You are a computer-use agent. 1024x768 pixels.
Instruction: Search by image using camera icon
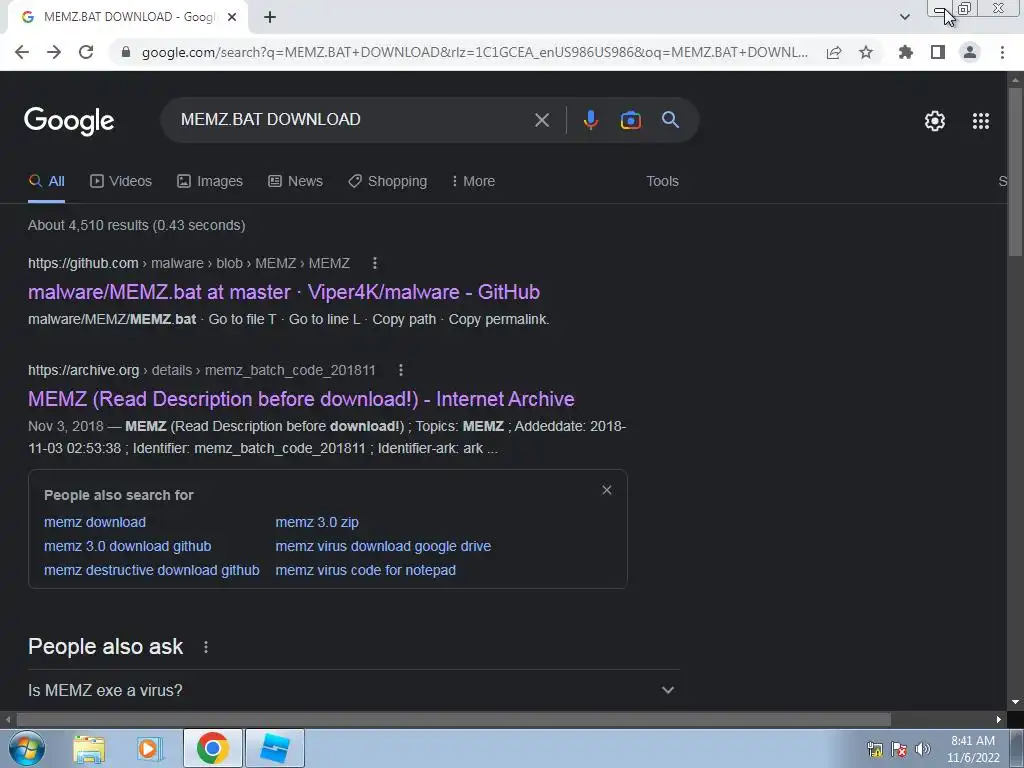[630, 120]
